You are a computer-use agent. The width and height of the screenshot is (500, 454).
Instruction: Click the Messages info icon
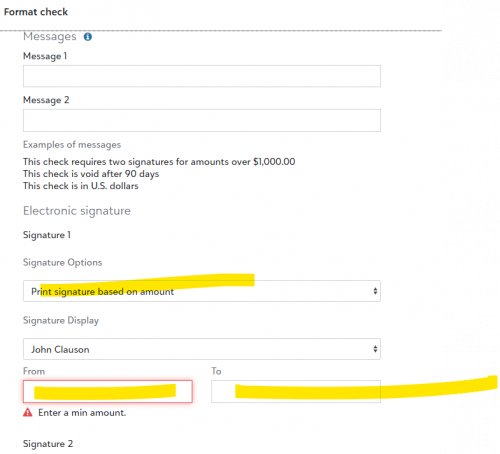click(x=88, y=37)
